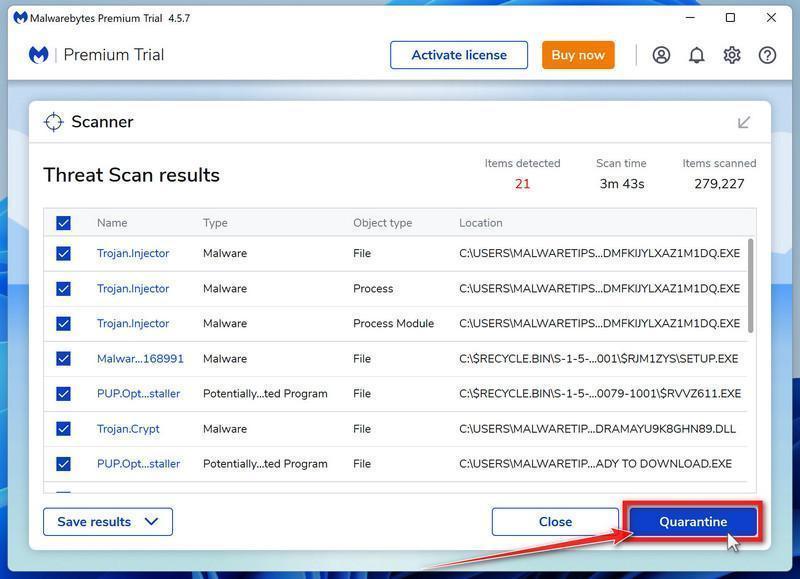Minimize the Malwarebytes window
The image size is (800, 579).
690,18
